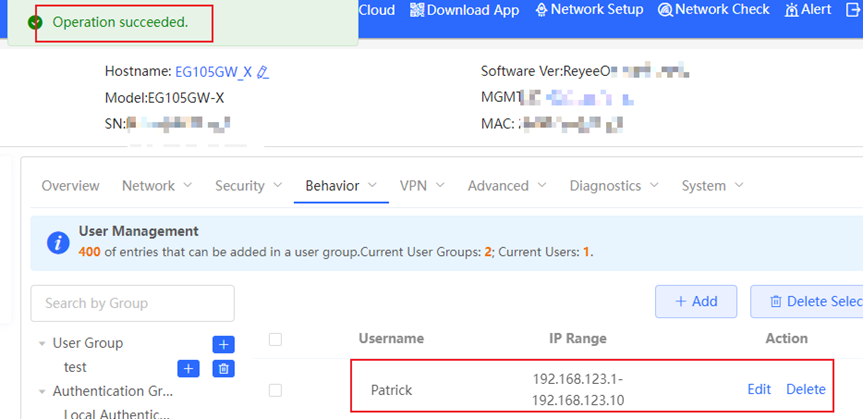Click Edit link for user Patrick
Viewport: 863px width, 419px height.
click(759, 389)
